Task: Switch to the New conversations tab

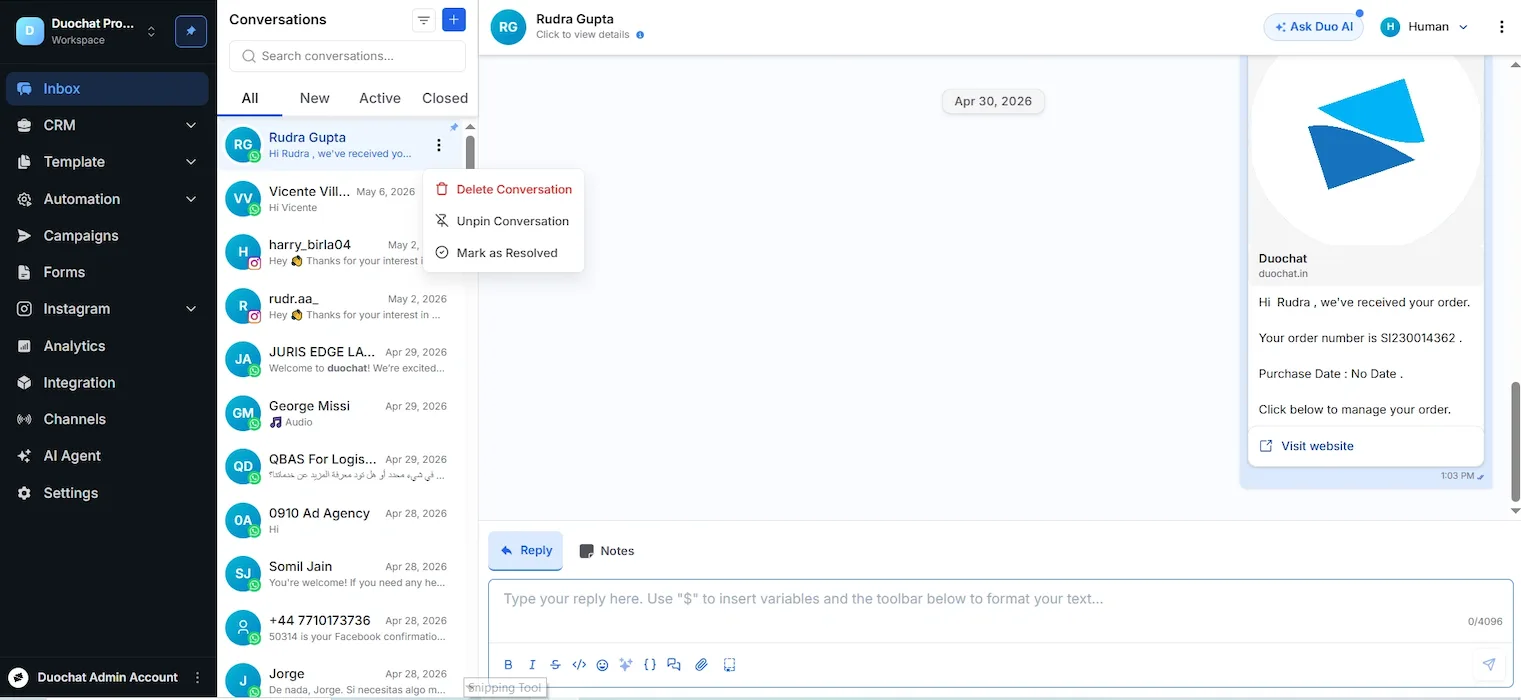Action: (314, 98)
